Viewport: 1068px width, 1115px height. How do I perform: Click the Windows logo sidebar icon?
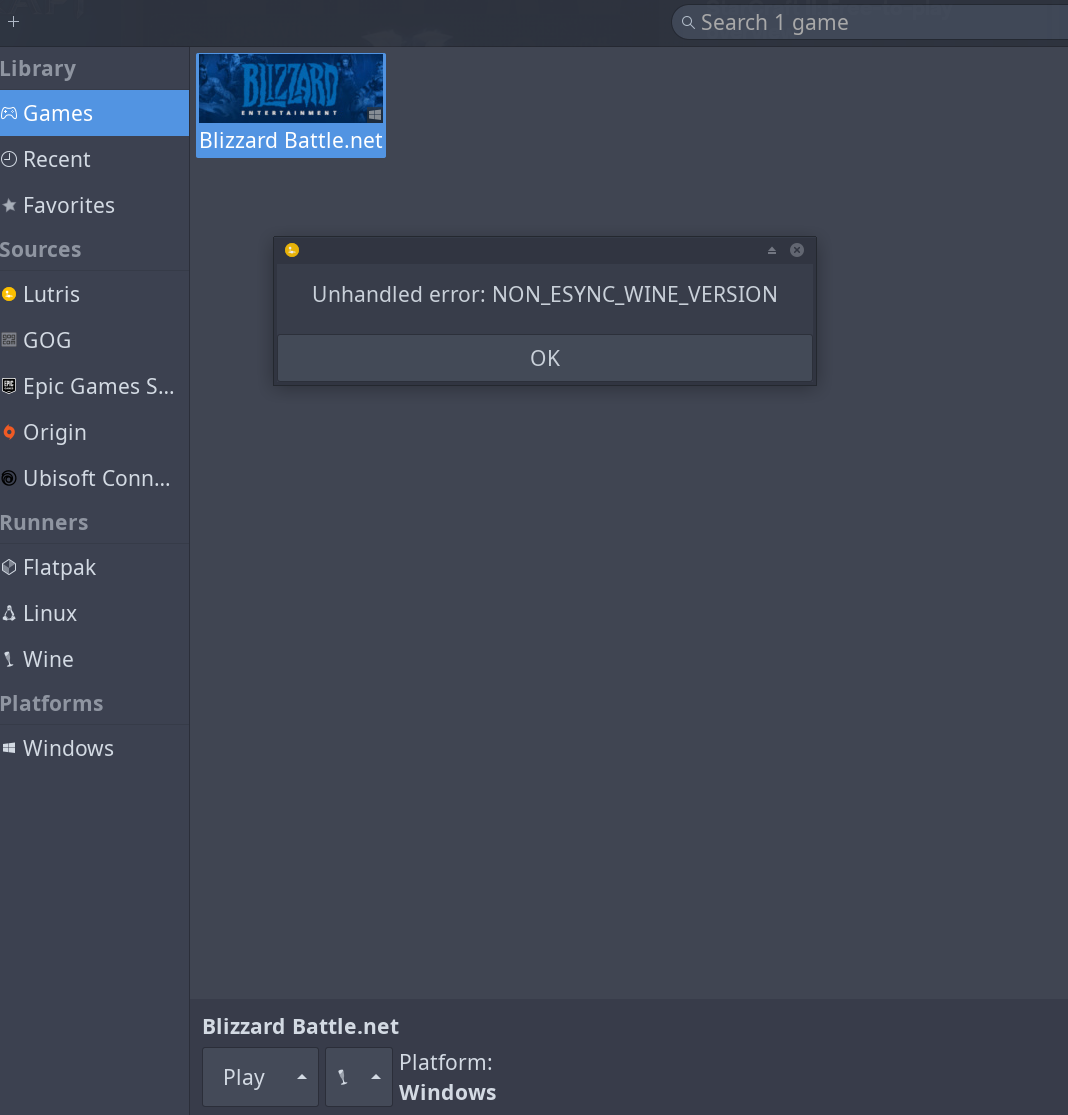click(x=9, y=748)
